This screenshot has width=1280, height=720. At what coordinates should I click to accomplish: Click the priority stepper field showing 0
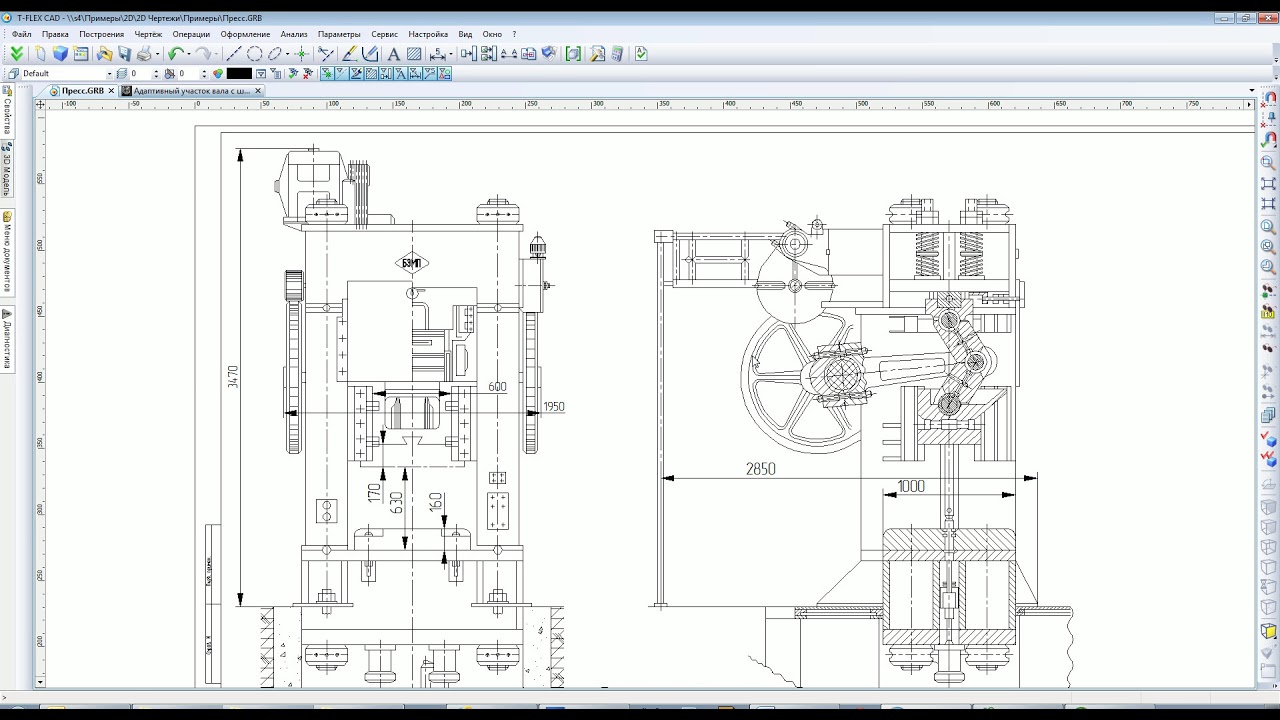pyautogui.click(x=189, y=73)
